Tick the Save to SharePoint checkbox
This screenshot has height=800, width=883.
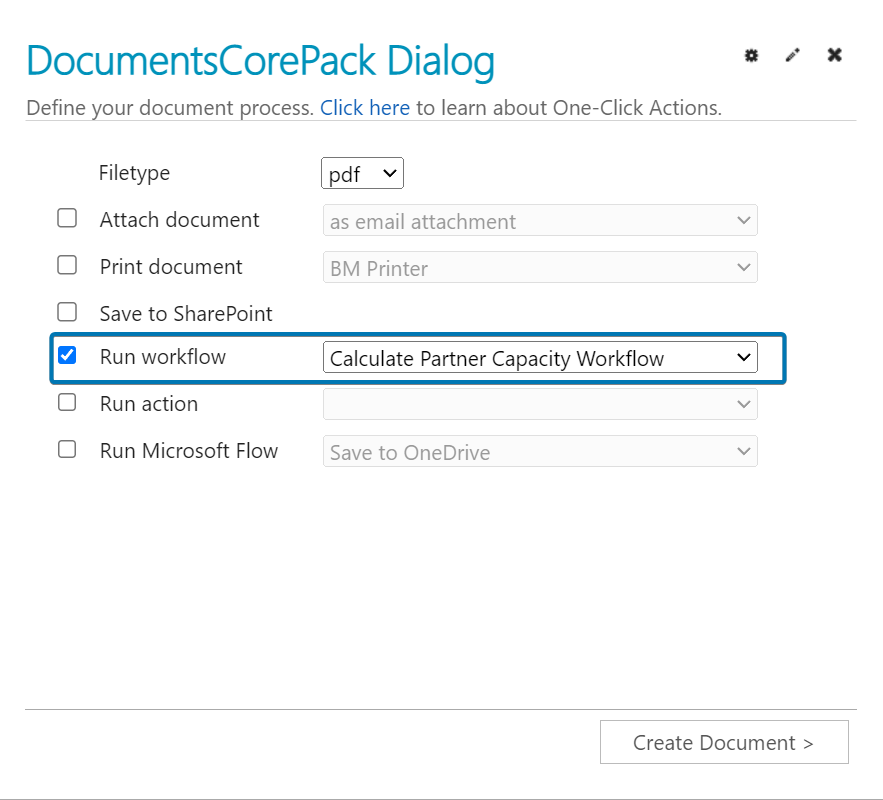click(67, 311)
